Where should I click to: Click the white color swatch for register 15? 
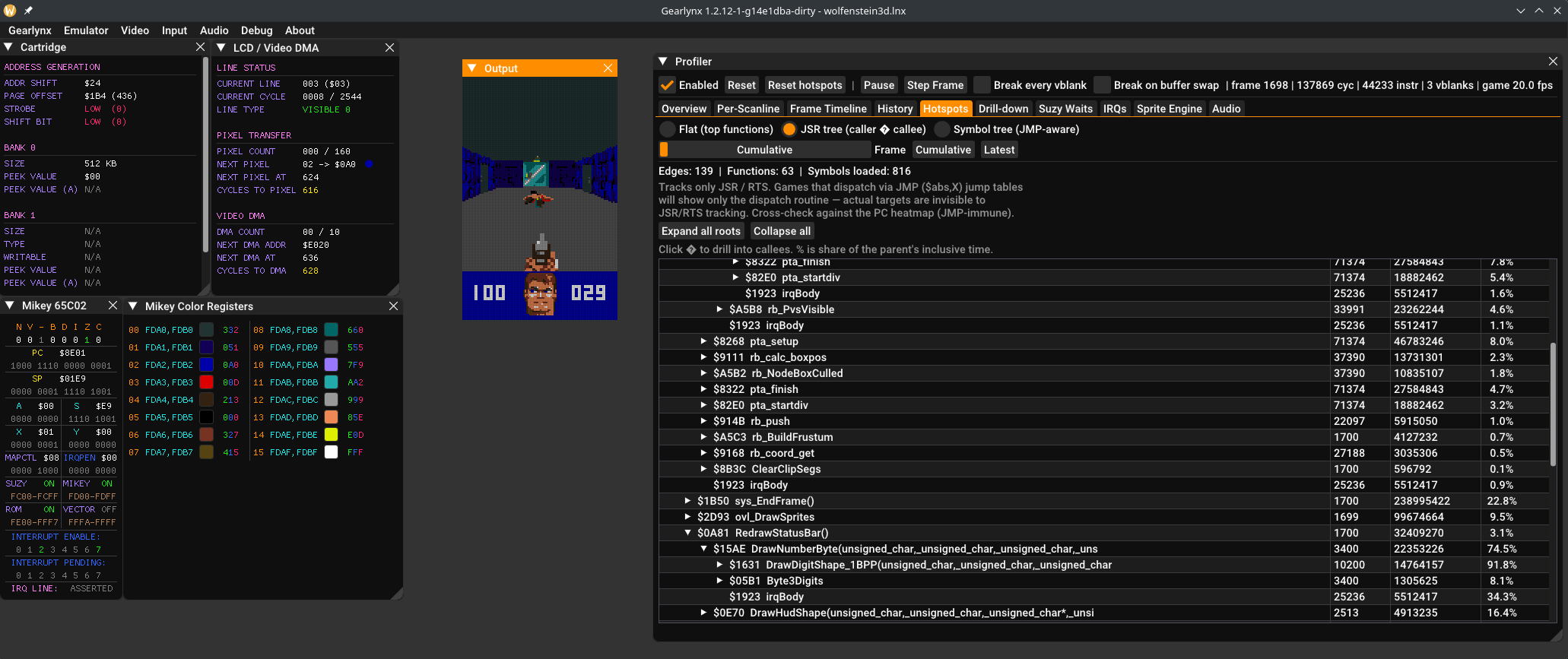click(331, 452)
